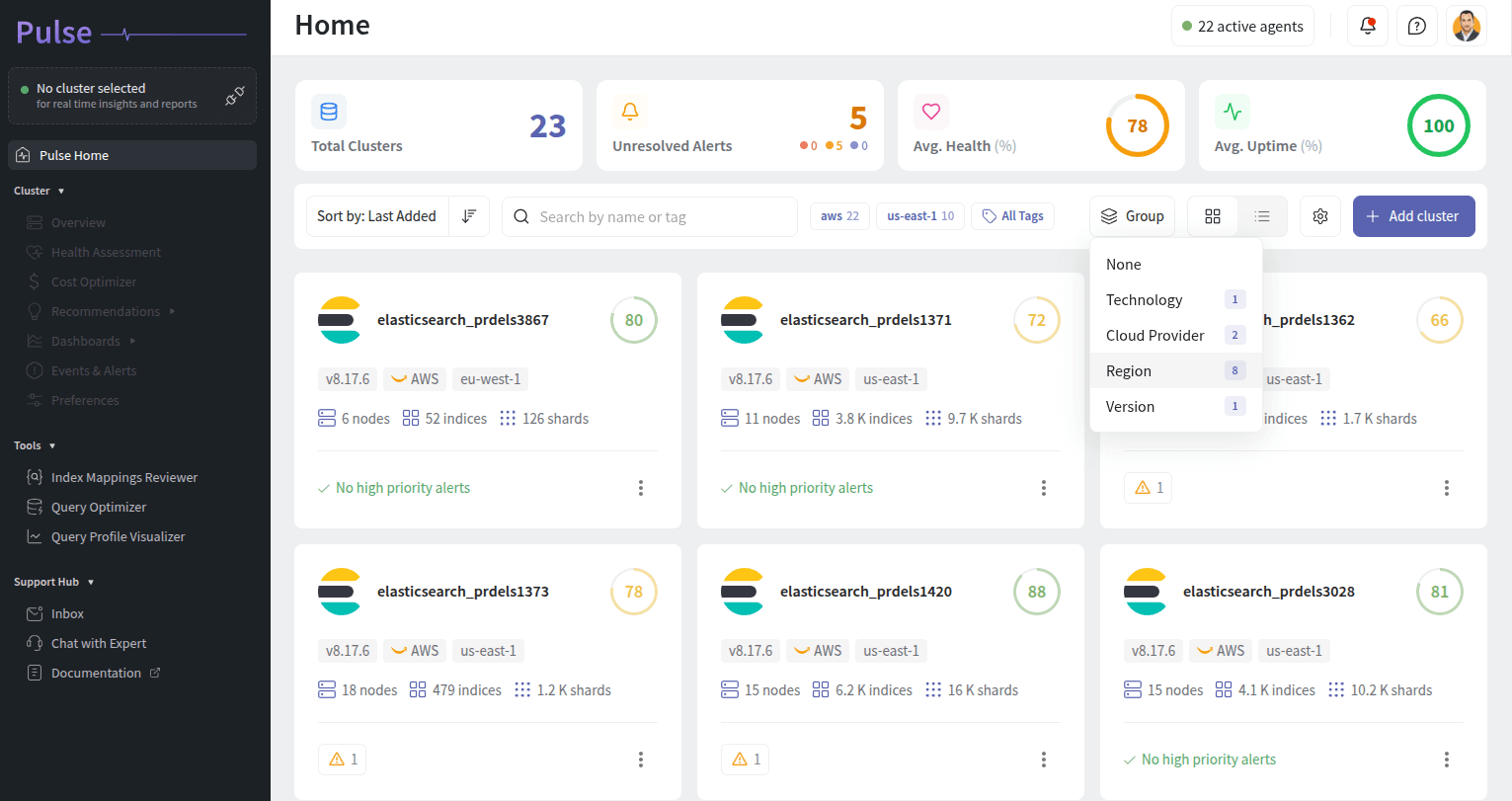
Task: Open Documentation link in sidebar
Action: pyautogui.click(x=96, y=673)
